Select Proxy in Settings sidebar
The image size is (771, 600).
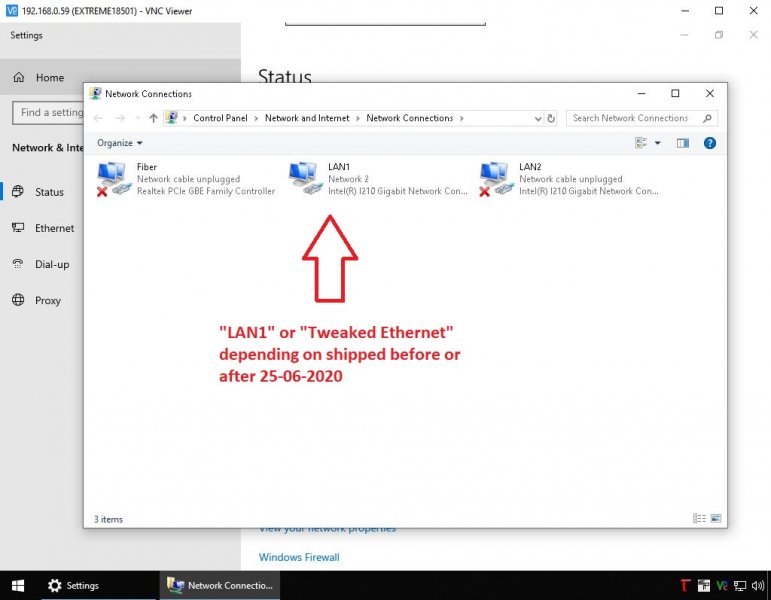48,300
